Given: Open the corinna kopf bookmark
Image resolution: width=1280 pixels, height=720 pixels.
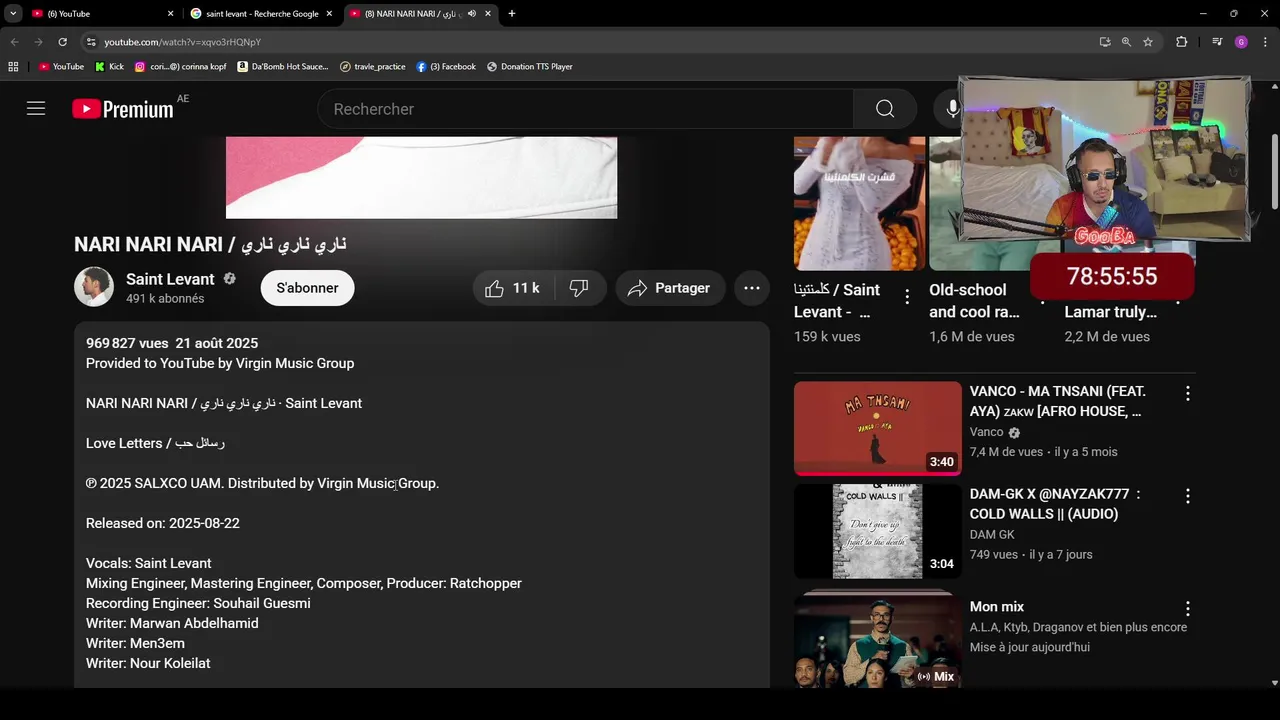Looking at the screenshot, I should click(x=181, y=67).
